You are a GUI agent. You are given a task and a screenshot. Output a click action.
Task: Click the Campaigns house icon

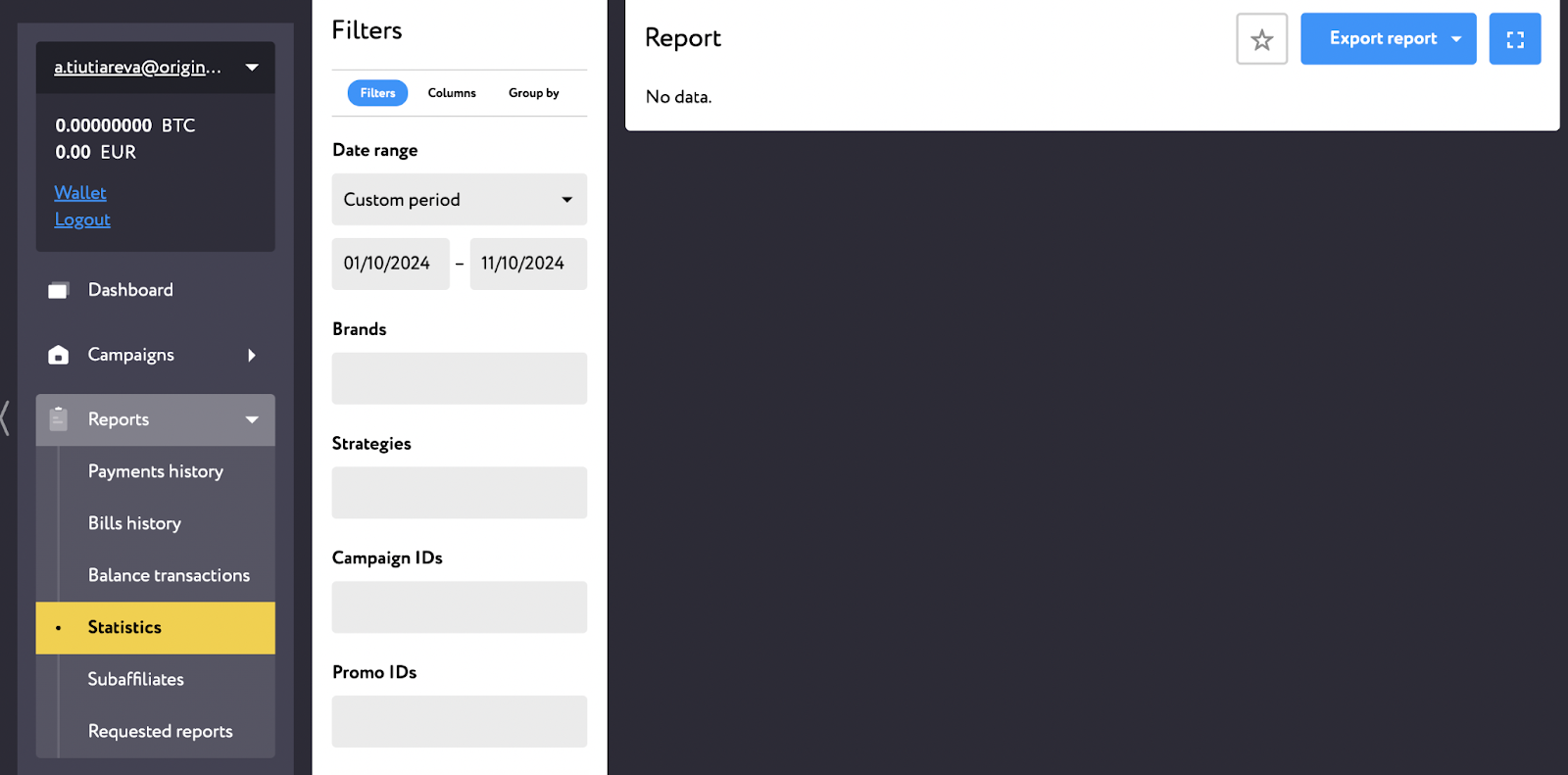coord(59,355)
